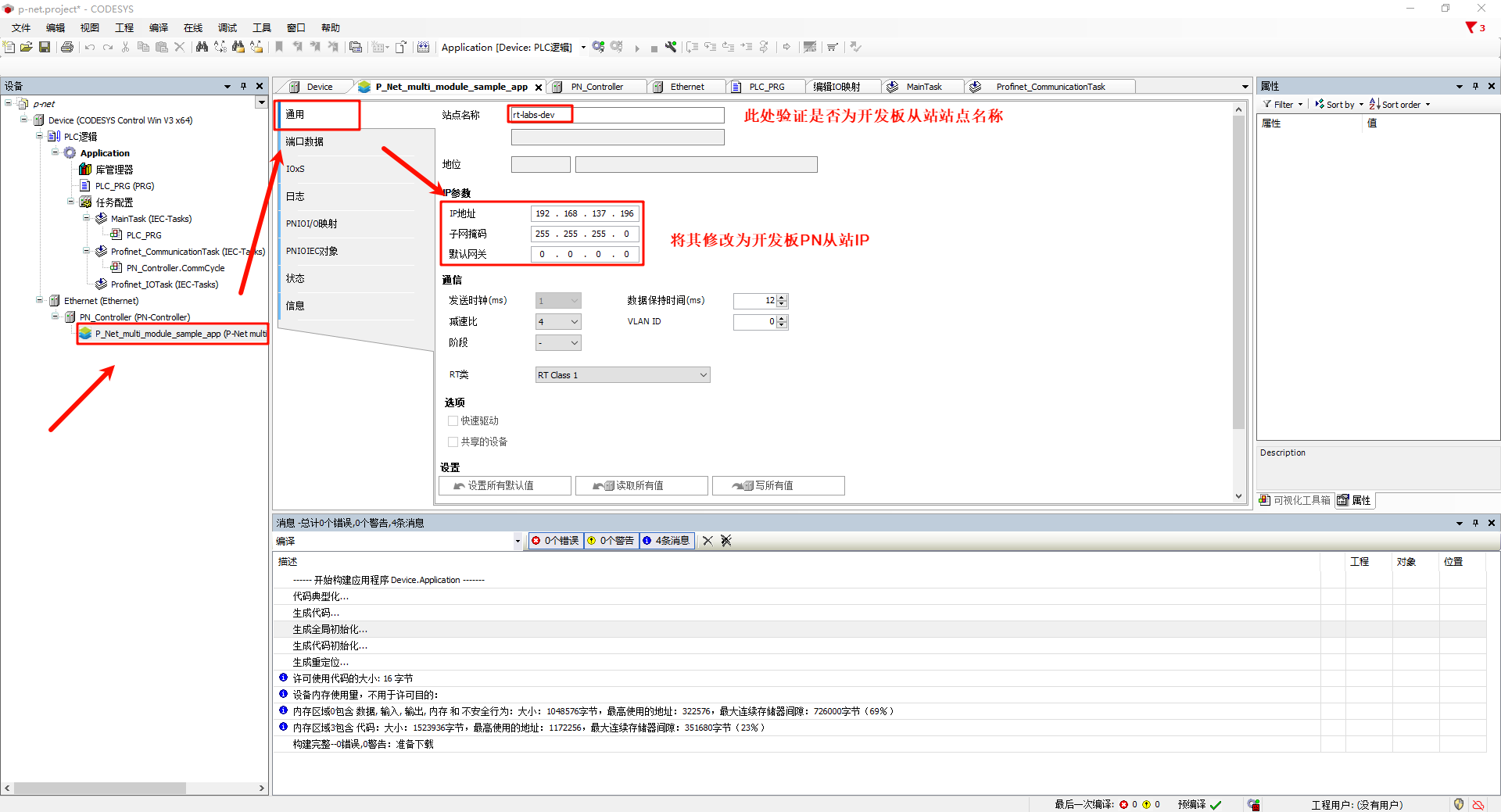The width and height of the screenshot is (1501, 812).
Task: Click the 设置所有默认值 button
Action: pos(504,486)
